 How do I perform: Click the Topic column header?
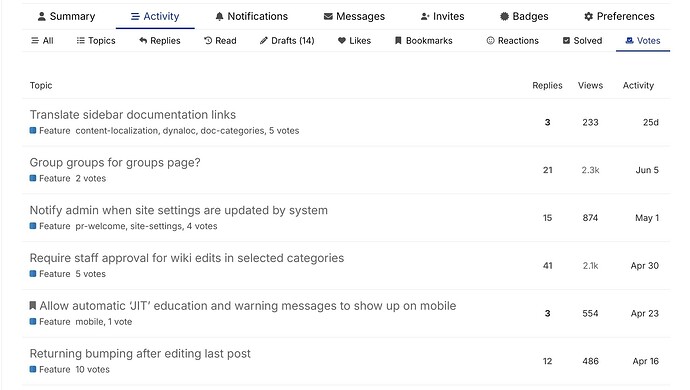click(x=41, y=85)
